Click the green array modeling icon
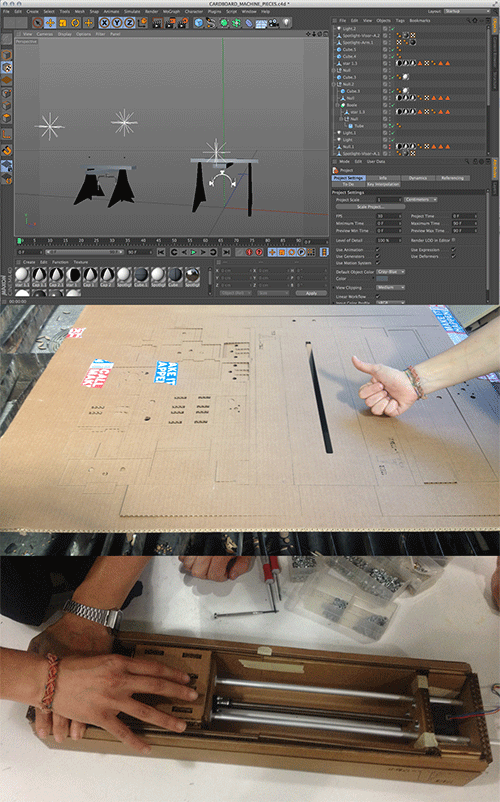 click(x=236, y=23)
